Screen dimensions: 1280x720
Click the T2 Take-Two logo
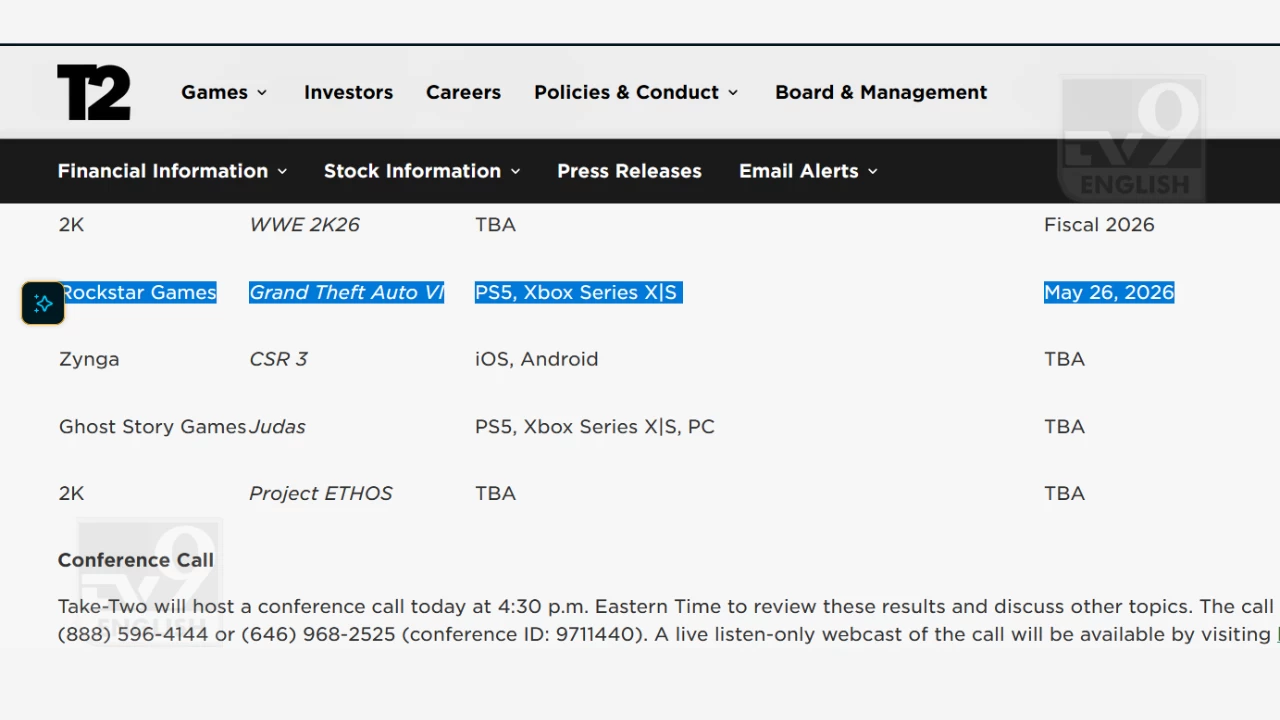[94, 92]
